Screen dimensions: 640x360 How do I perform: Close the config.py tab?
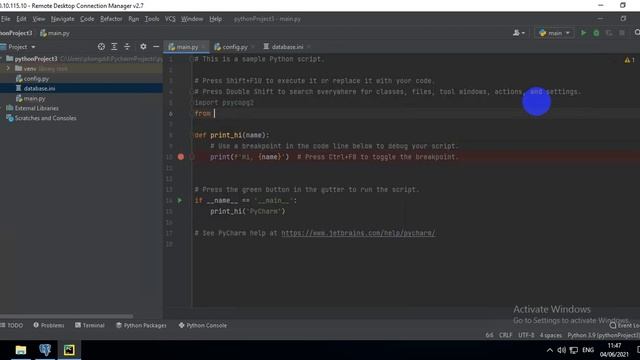[253, 47]
